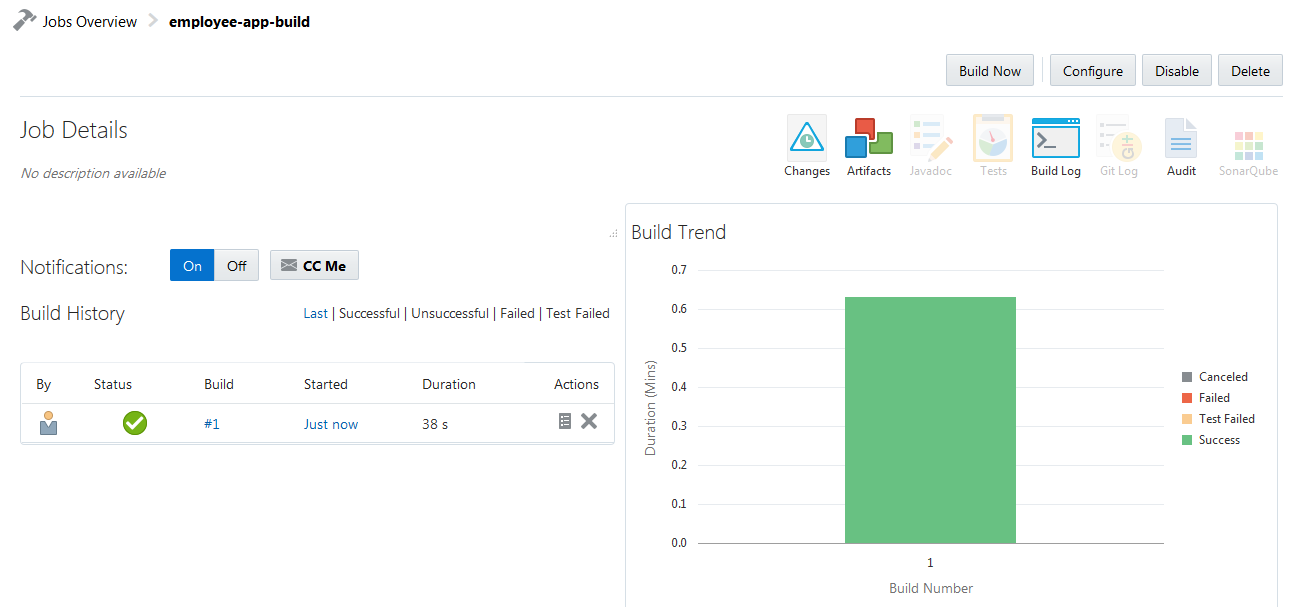Filter build history by Successful
The image size is (1291, 607).
(x=369, y=313)
